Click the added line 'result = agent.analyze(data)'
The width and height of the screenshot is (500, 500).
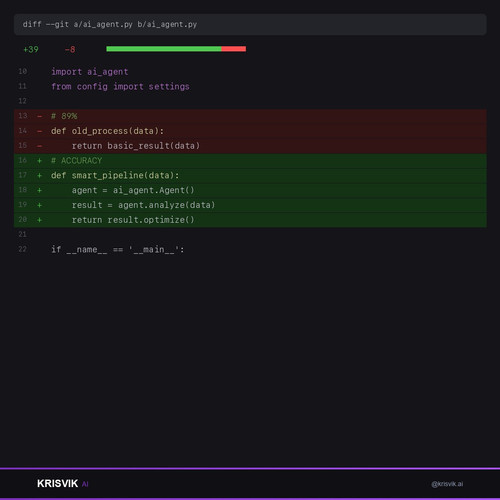point(143,205)
